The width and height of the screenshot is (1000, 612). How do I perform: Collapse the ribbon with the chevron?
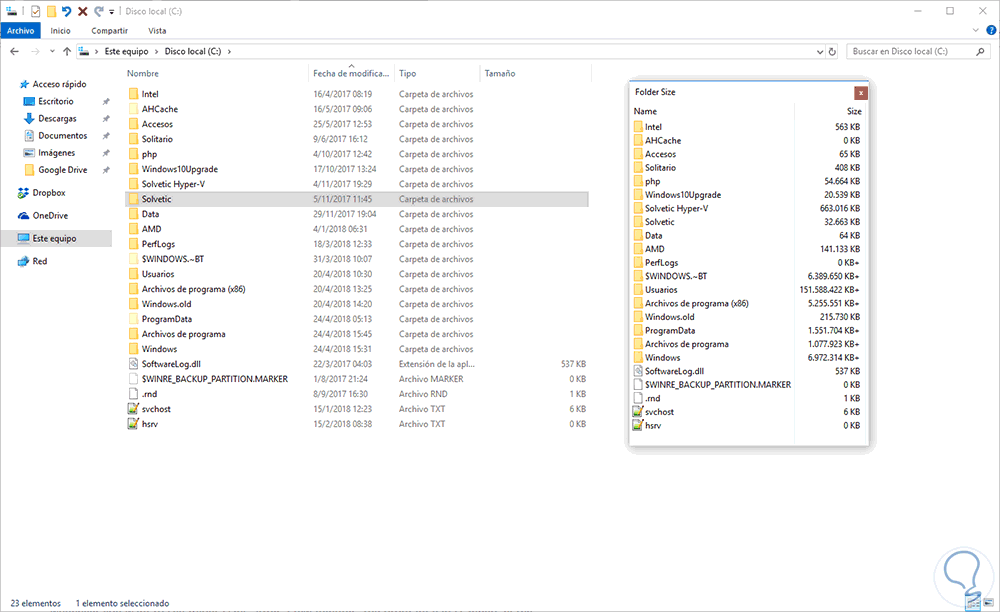click(975, 30)
